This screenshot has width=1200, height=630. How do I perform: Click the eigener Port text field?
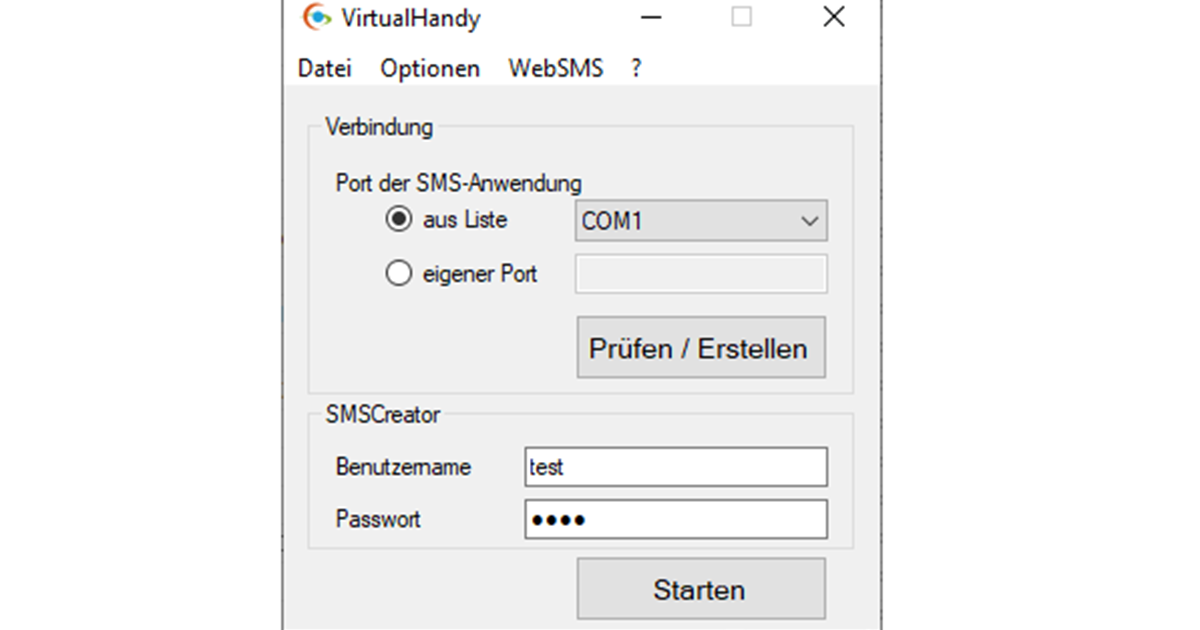tap(701, 274)
